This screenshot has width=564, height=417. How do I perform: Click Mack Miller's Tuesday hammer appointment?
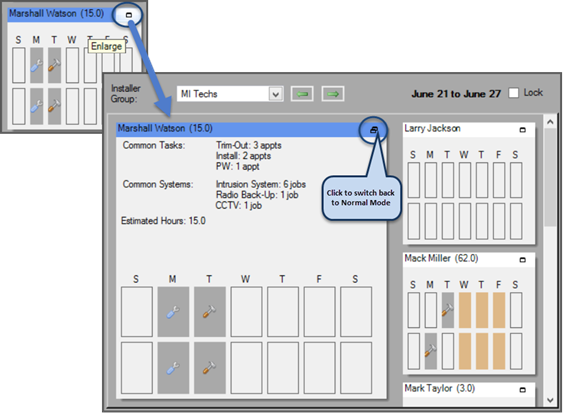(447, 310)
